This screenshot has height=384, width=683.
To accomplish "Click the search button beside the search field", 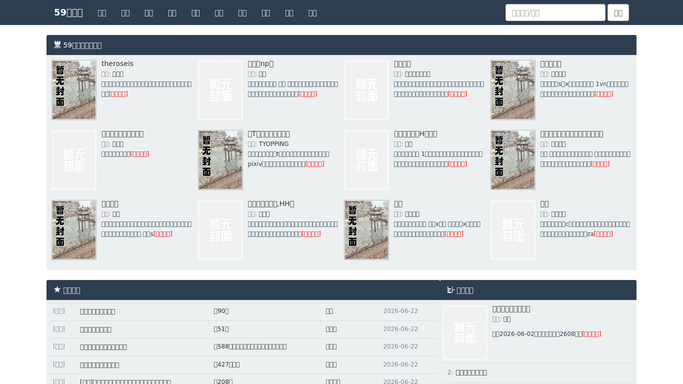I will pyautogui.click(x=618, y=13).
